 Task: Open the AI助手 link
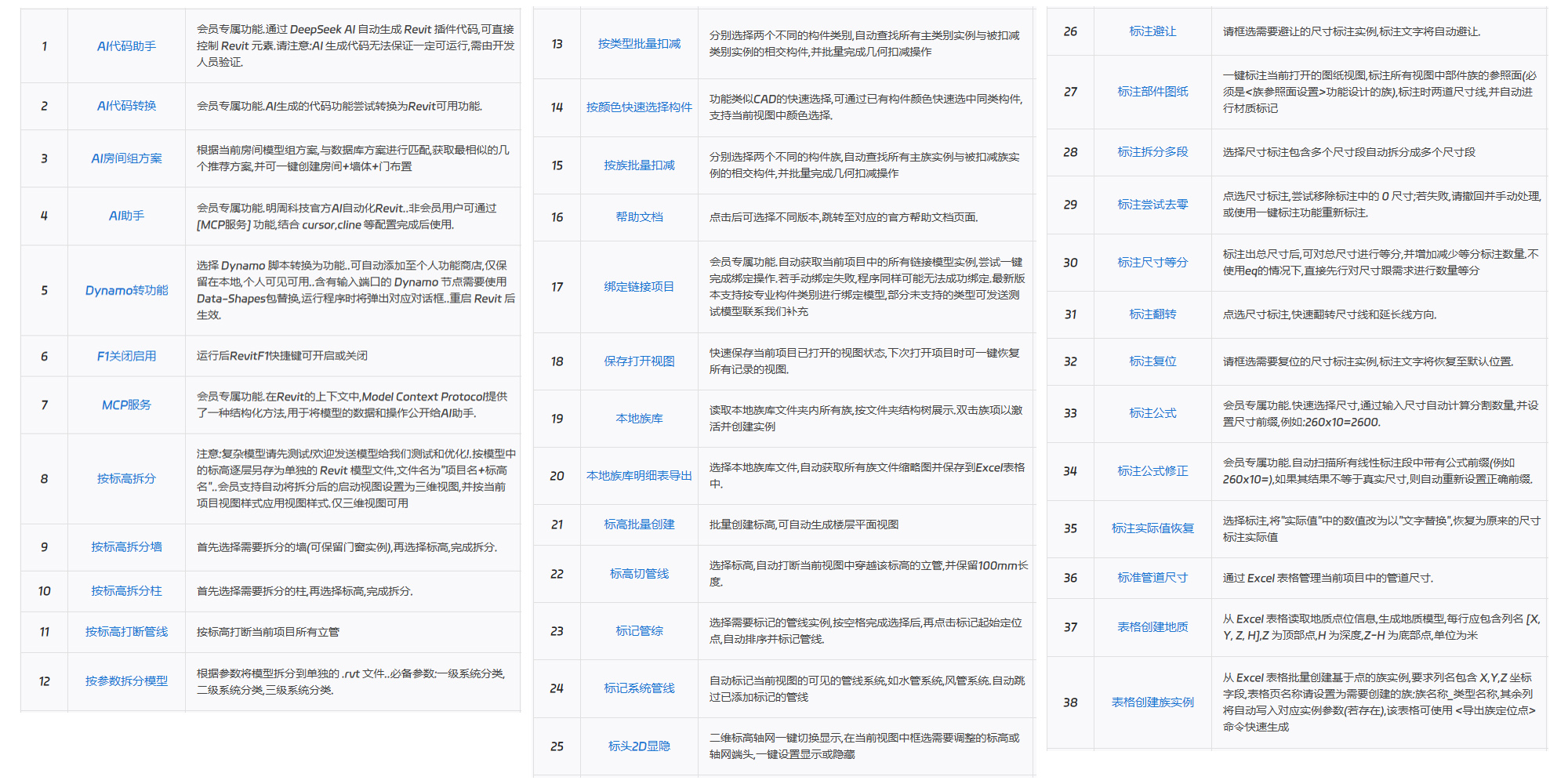[126, 216]
